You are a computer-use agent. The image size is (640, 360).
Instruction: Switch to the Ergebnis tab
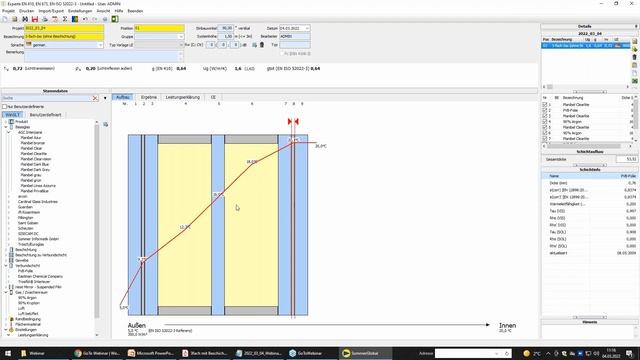pos(149,97)
